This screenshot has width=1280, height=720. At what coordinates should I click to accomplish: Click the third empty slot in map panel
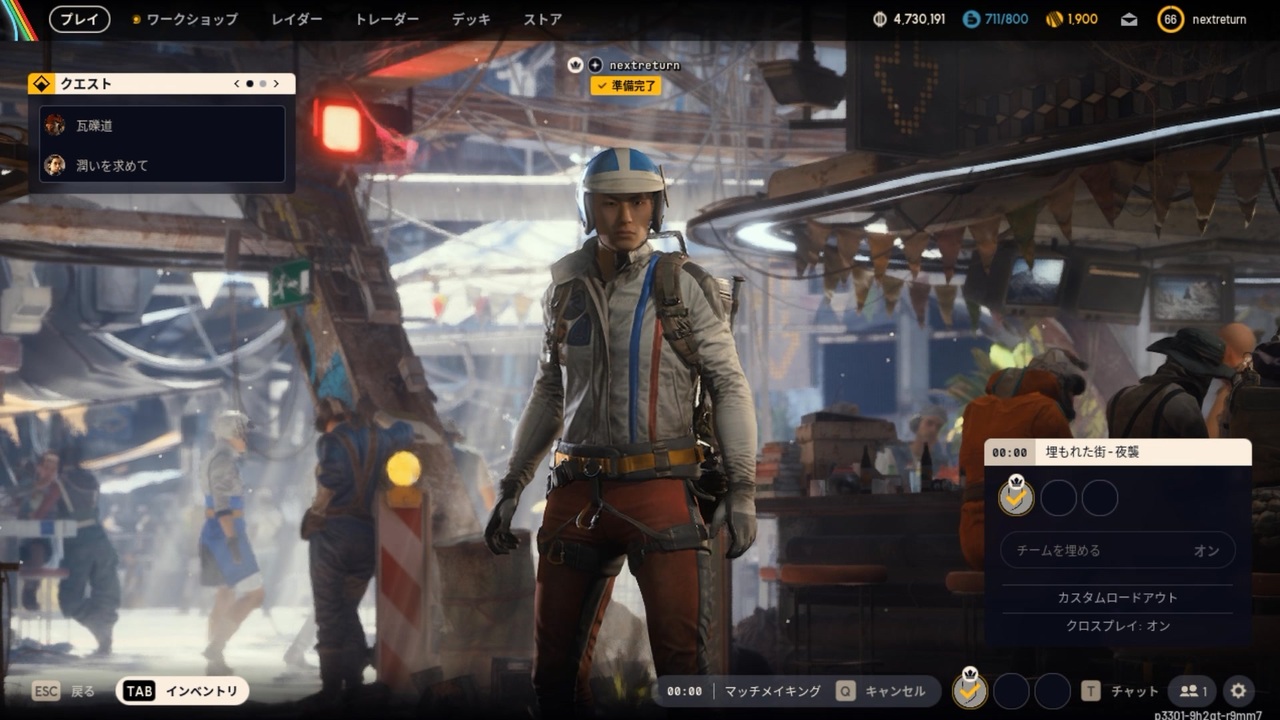click(x=1100, y=498)
